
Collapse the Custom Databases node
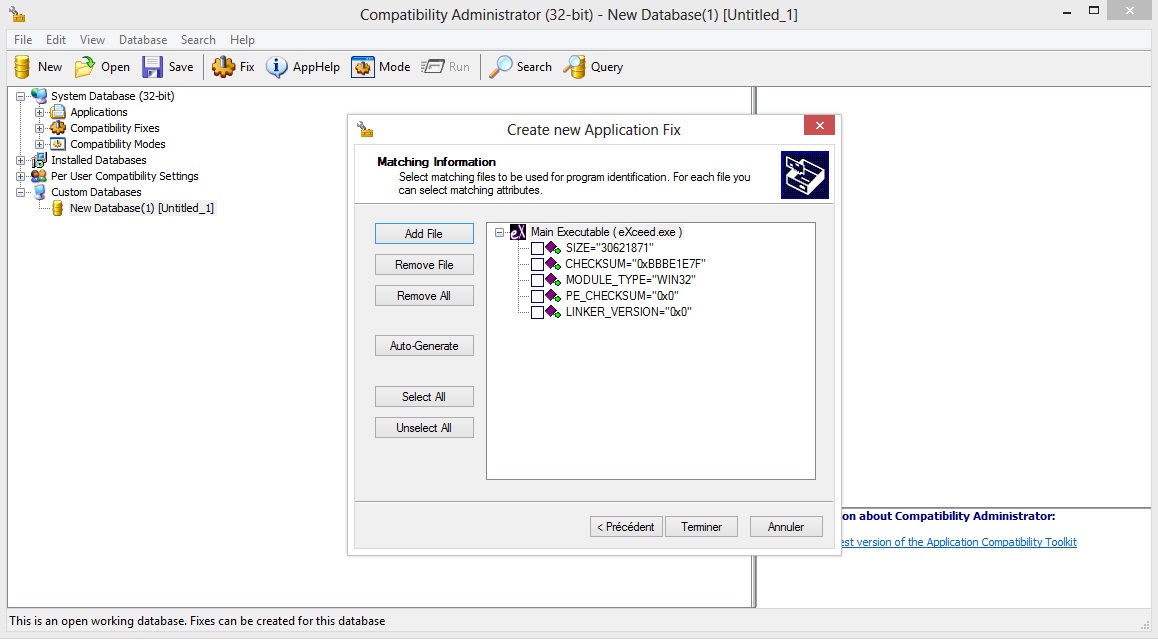21,192
